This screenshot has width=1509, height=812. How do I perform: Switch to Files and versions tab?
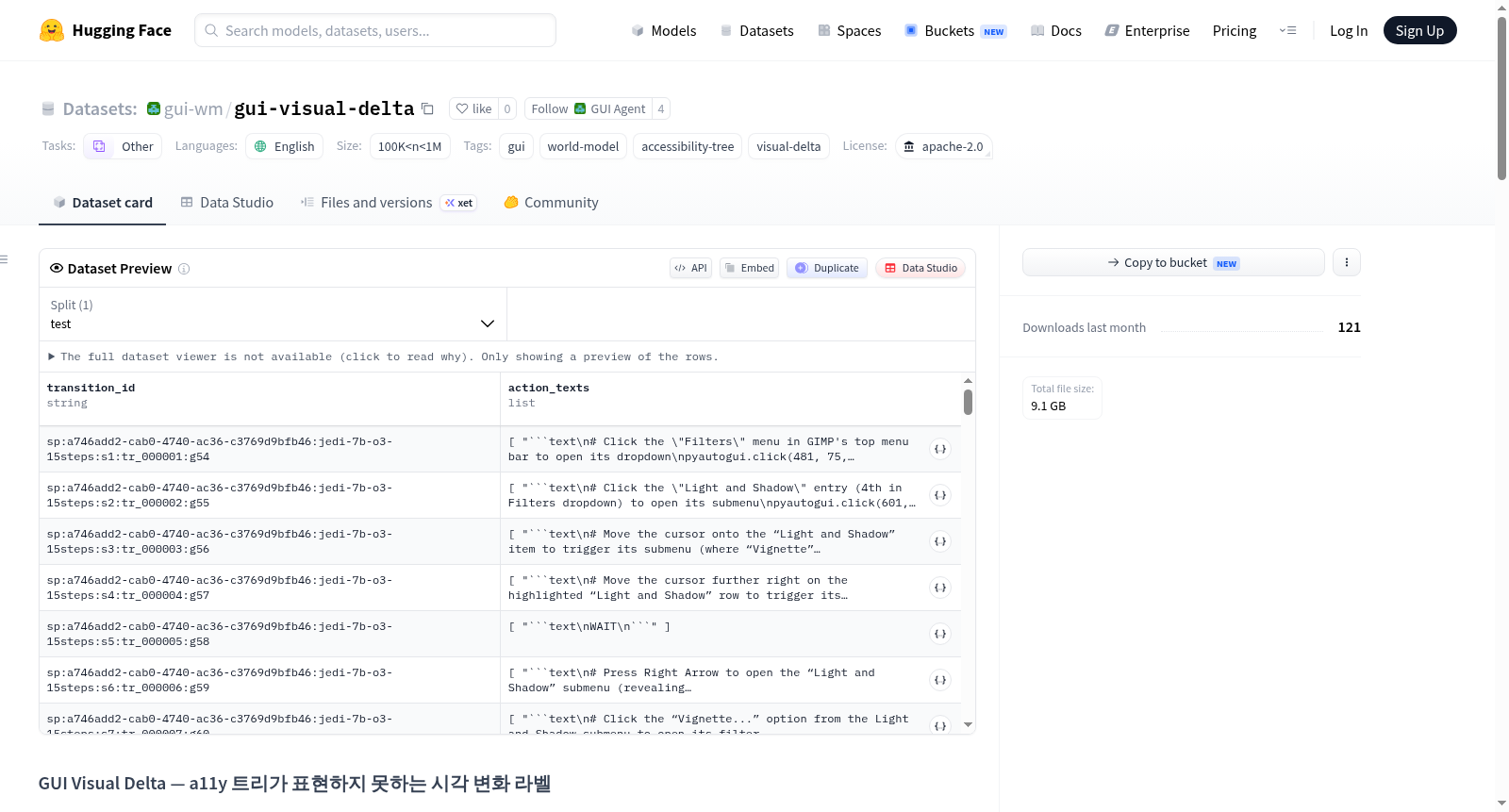point(389,202)
